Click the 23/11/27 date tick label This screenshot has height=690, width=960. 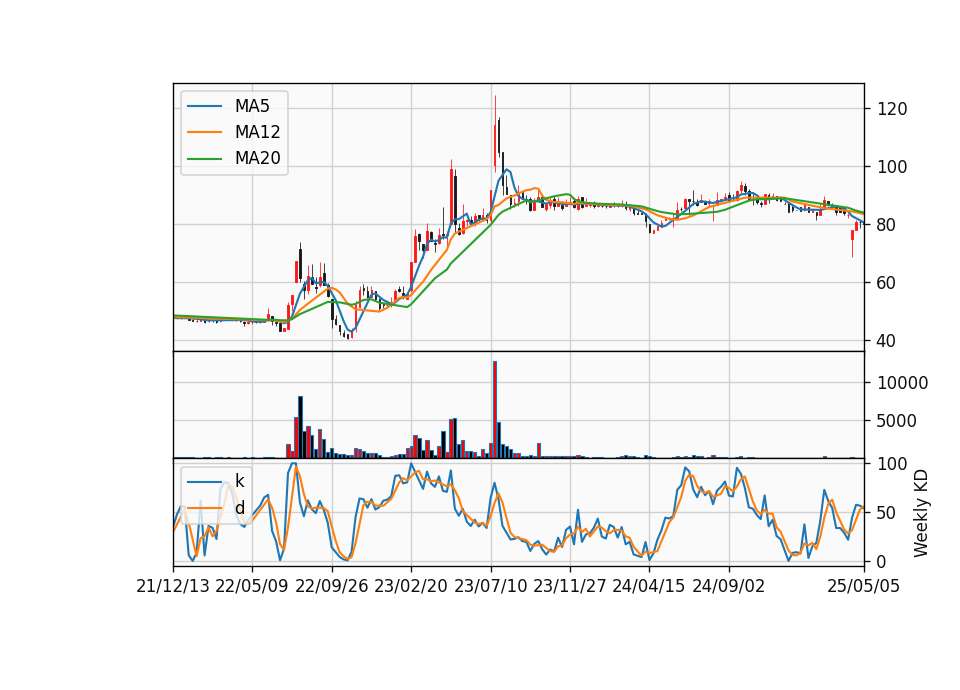pyautogui.click(x=570, y=586)
